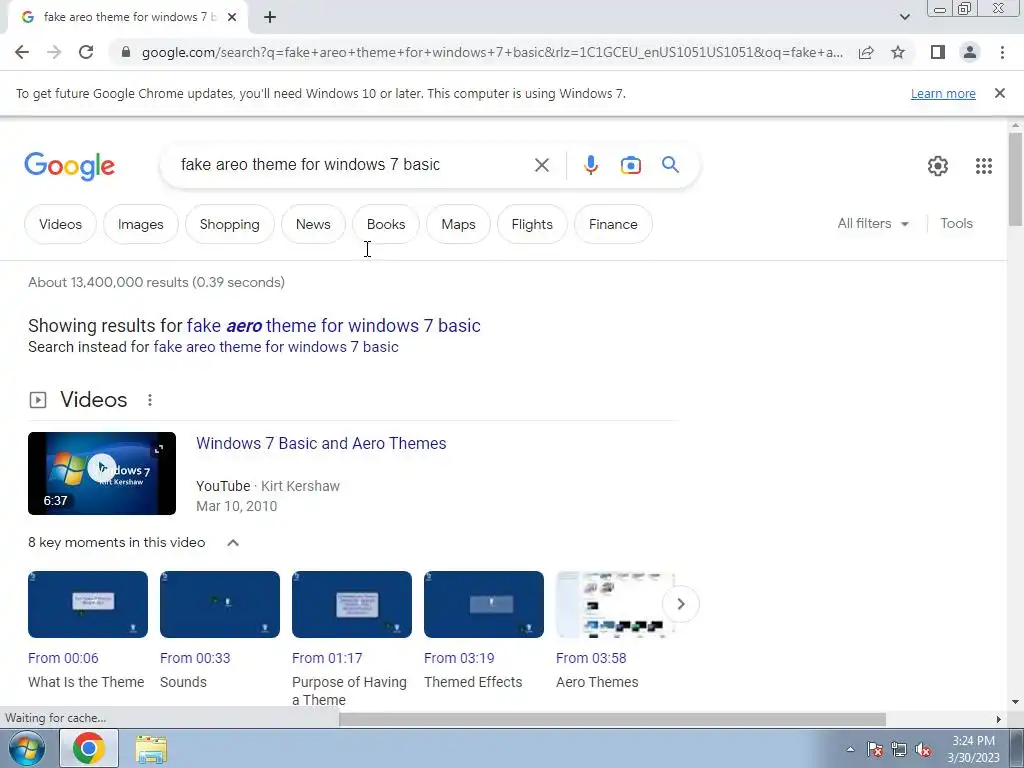Close the 'fake areo theme' tab
1024x768 pixels.
pyautogui.click(x=231, y=17)
